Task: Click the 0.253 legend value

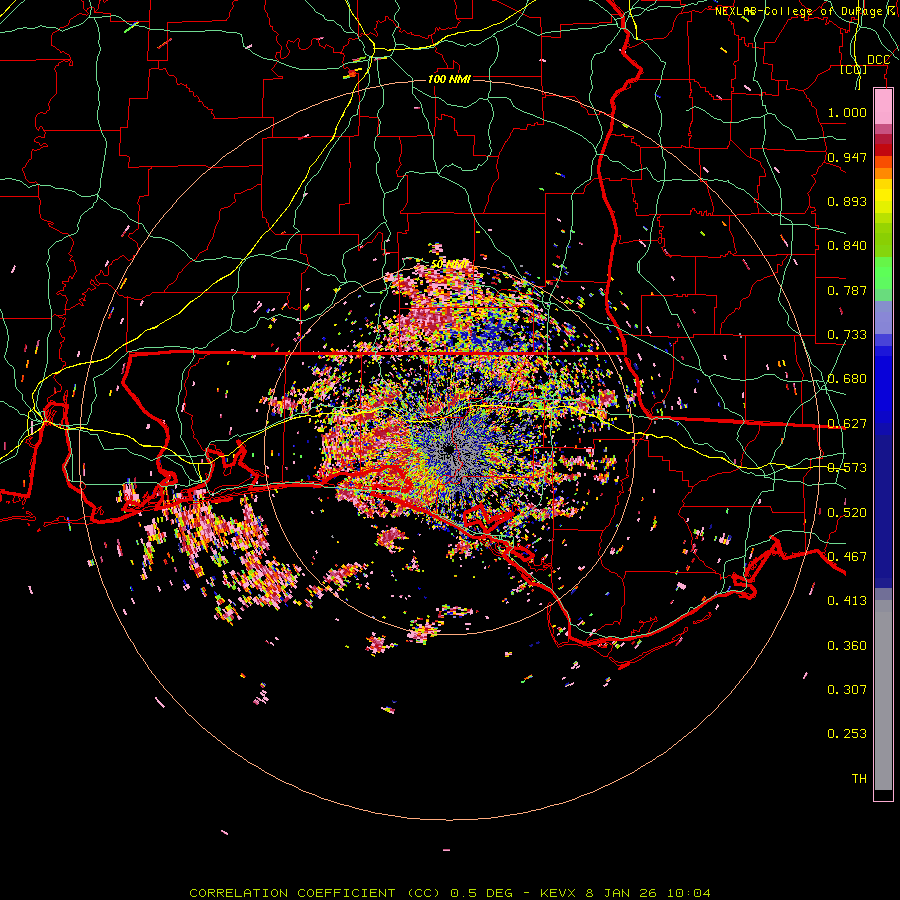Action: (847, 734)
